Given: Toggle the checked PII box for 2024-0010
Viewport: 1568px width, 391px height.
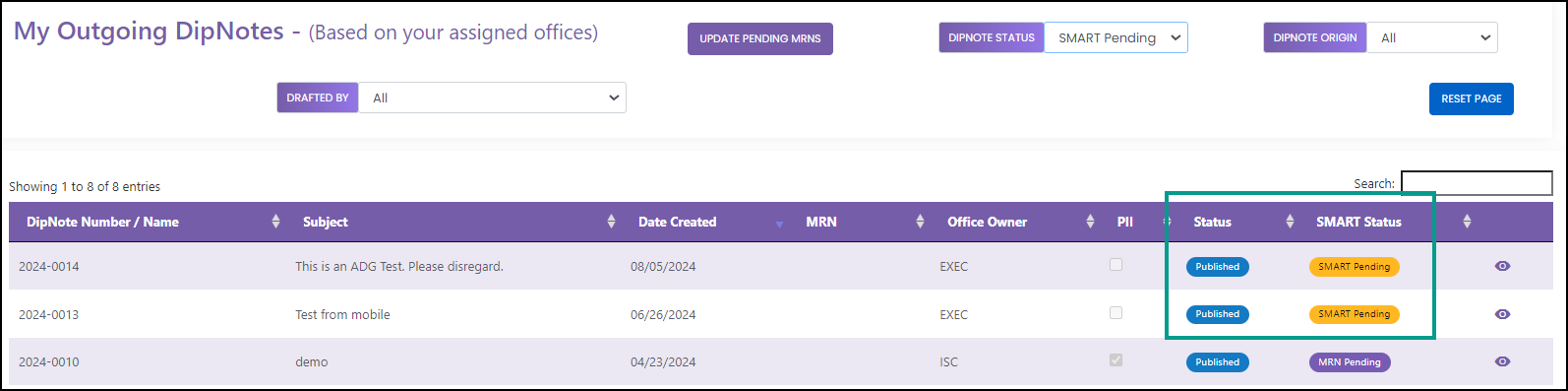Looking at the screenshot, I should pos(1116,360).
